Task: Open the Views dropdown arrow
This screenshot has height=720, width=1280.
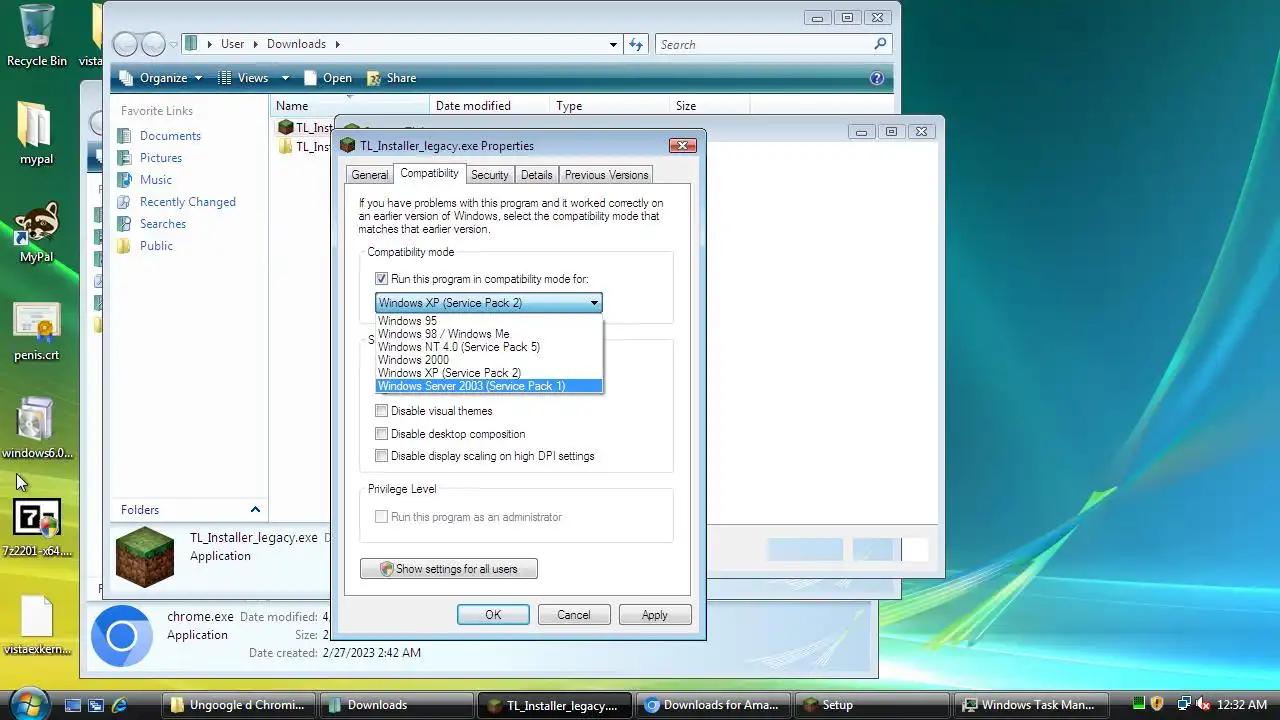Action: (285, 78)
